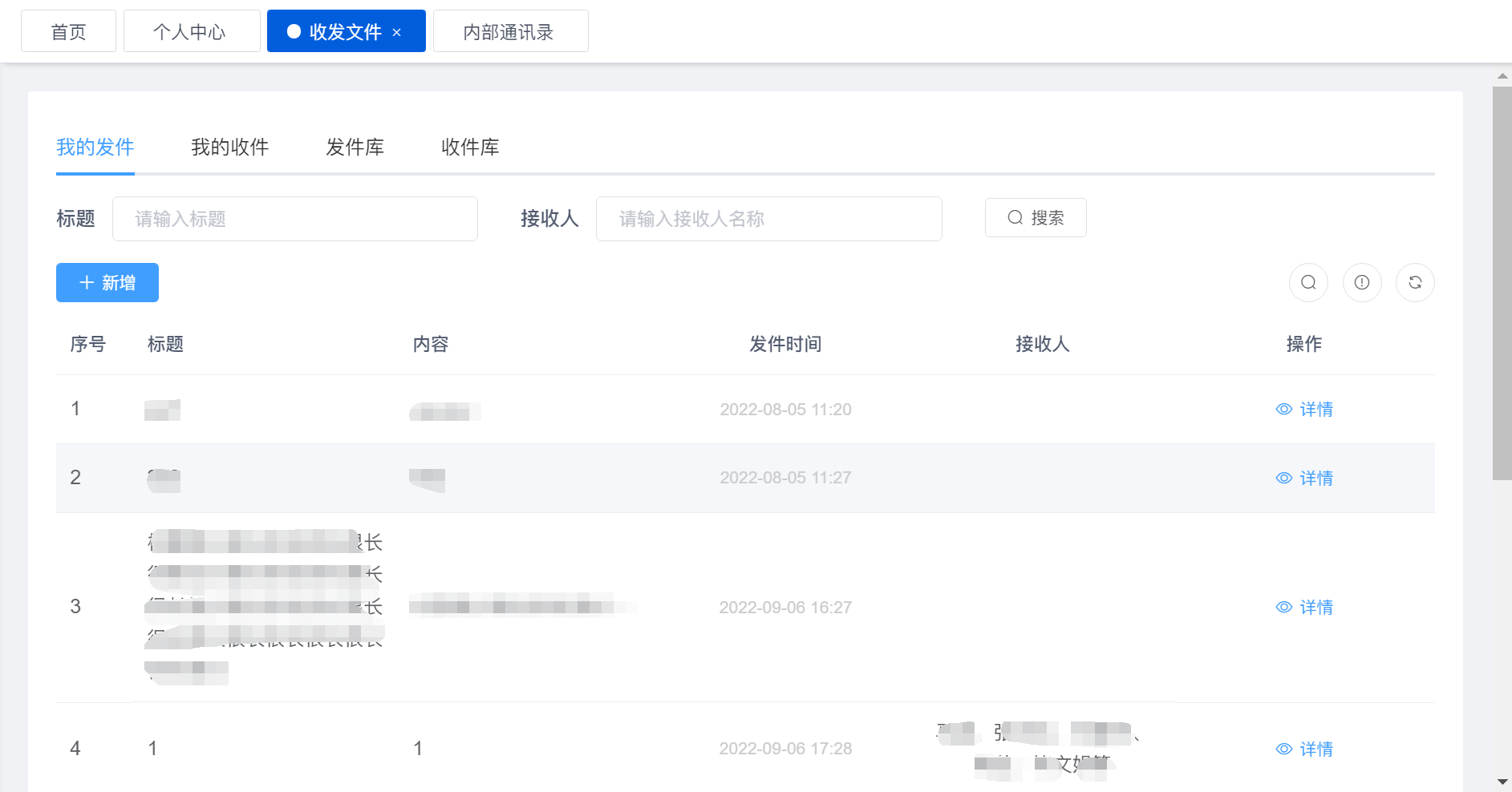
Task: Switch to 我的收件 sub-tab
Action: pos(230,147)
